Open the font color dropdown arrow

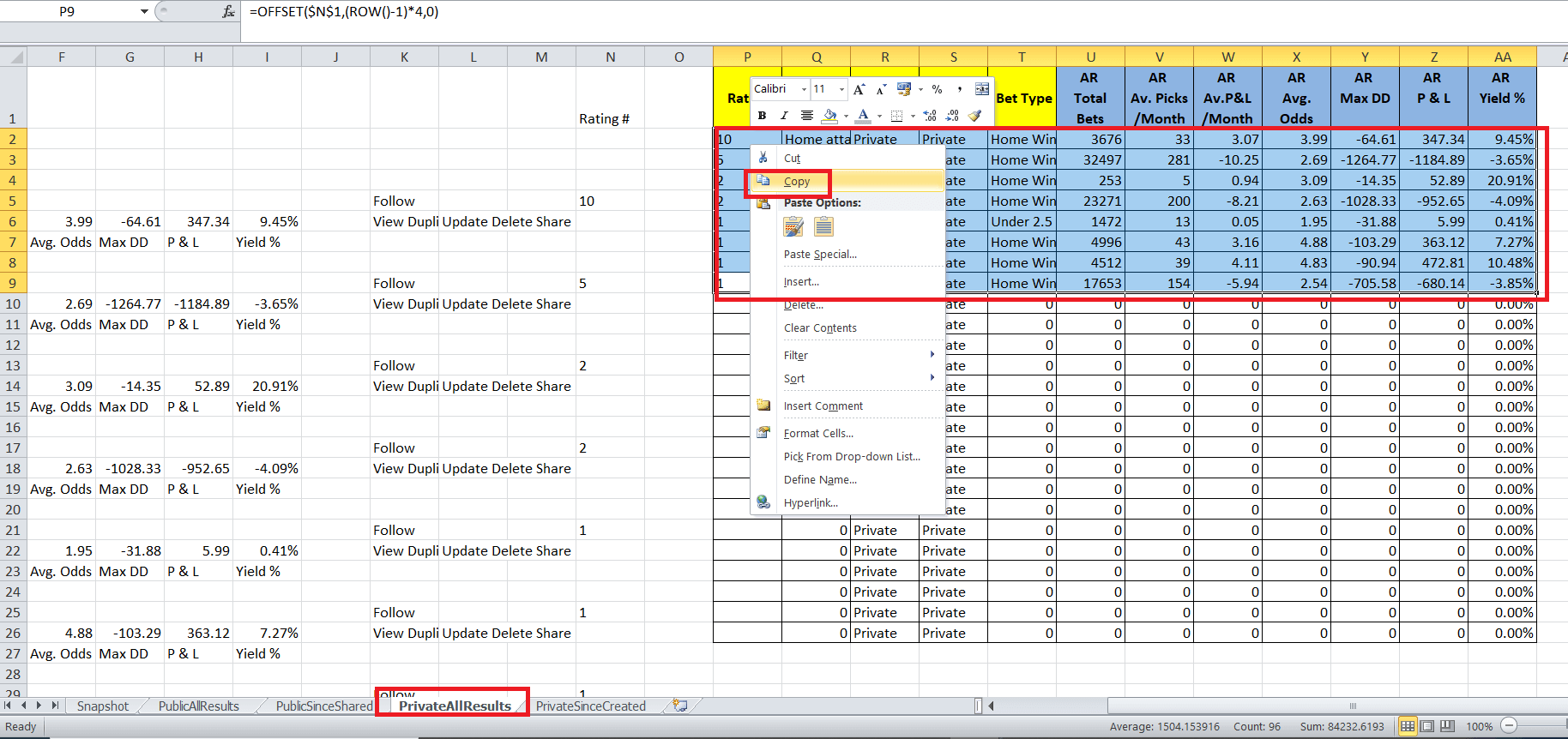click(x=879, y=115)
